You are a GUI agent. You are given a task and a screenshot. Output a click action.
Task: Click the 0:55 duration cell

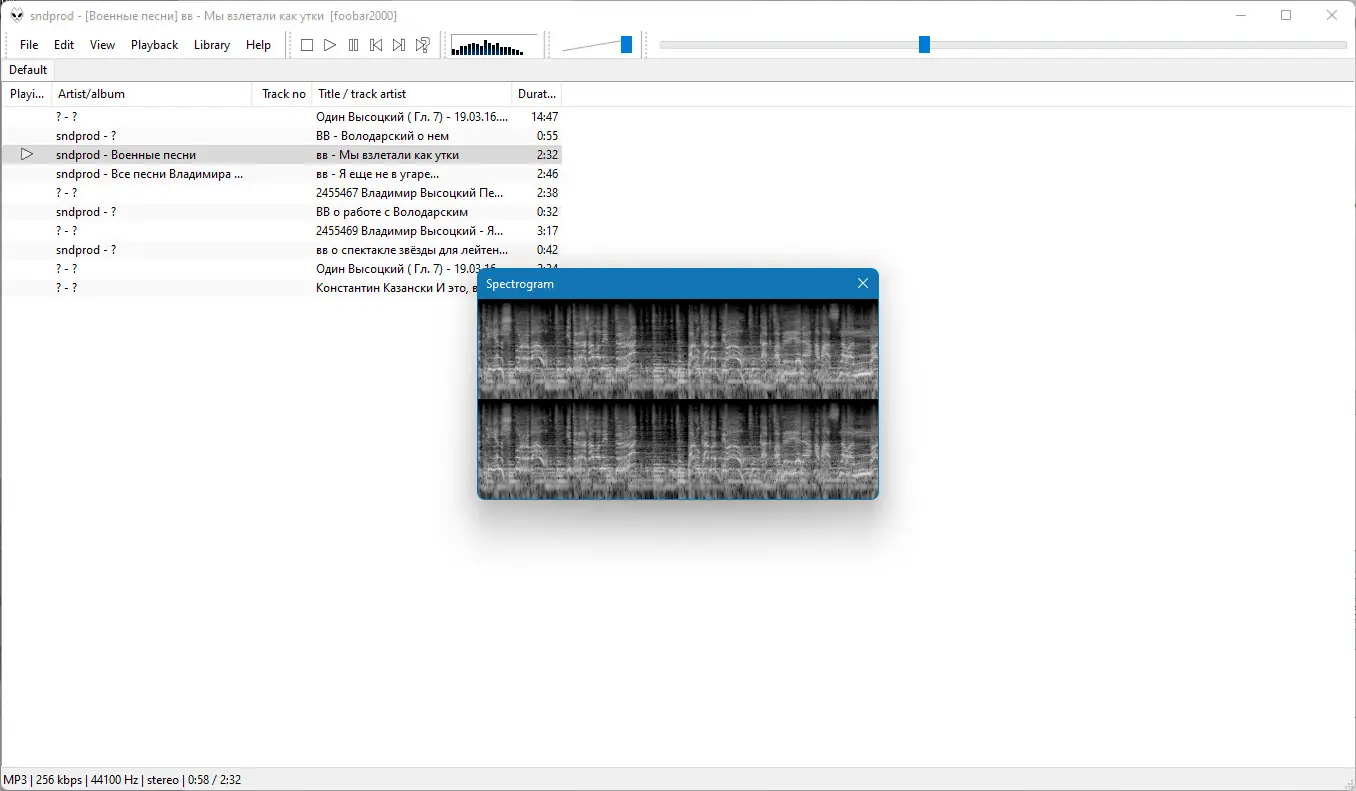tap(547, 136)
